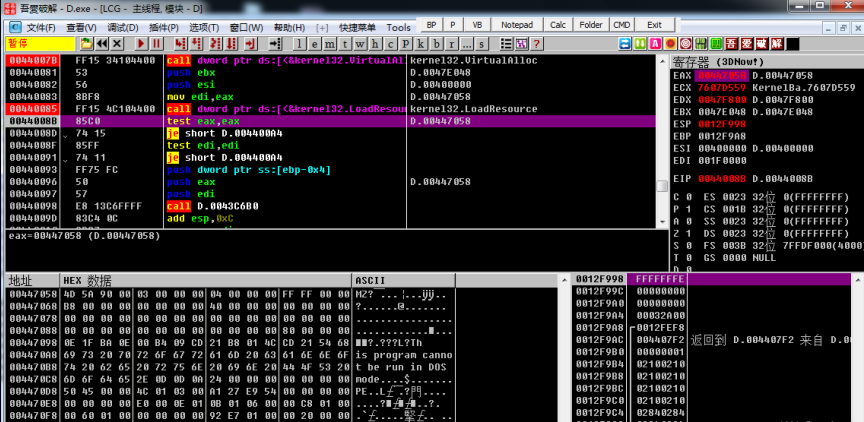Open the 查看(V) menu
The height and width of the screenshot is (422, 864).
82,28
